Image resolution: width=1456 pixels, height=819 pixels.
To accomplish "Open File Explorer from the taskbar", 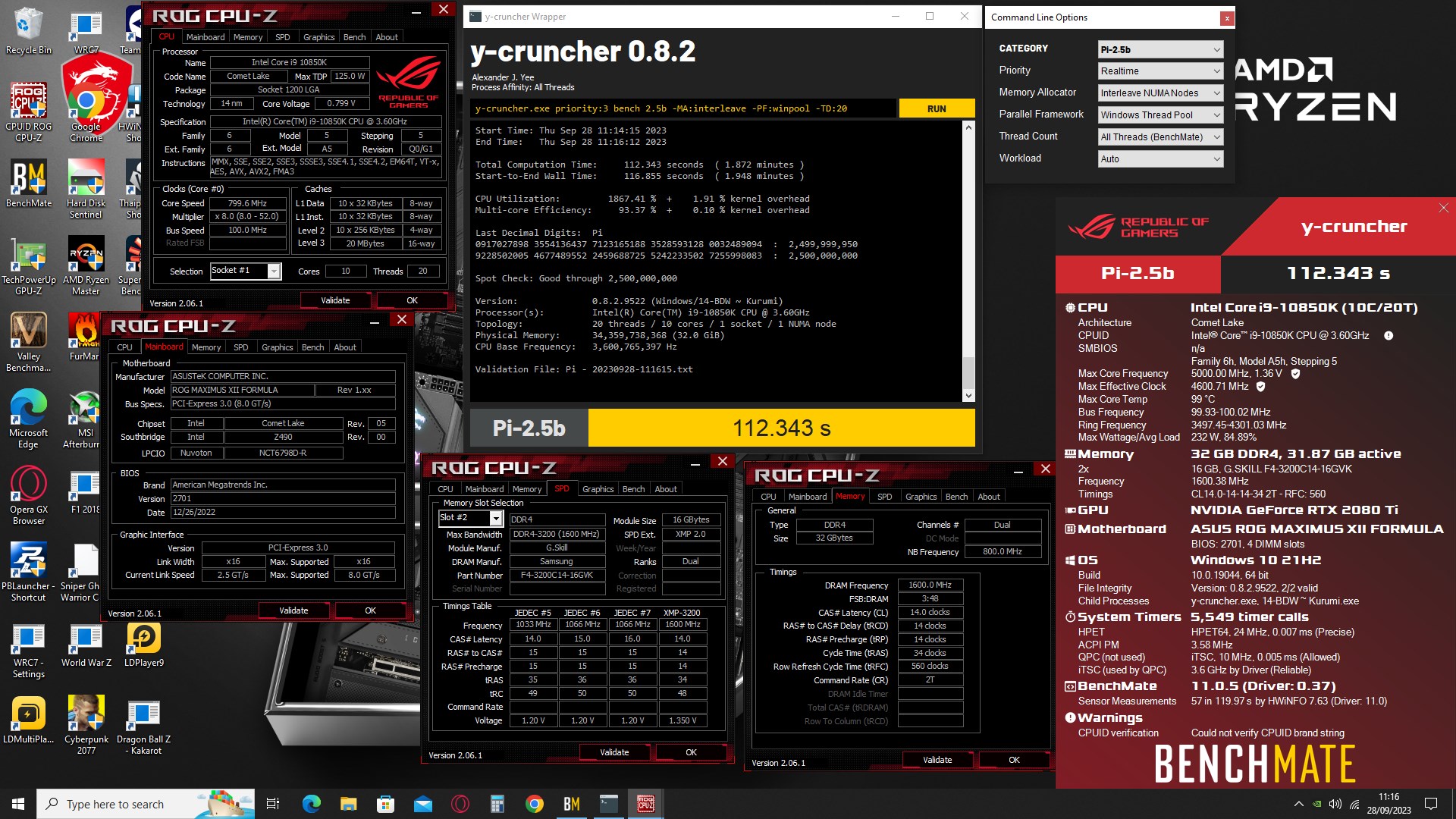I will click(x=348, y=804).
